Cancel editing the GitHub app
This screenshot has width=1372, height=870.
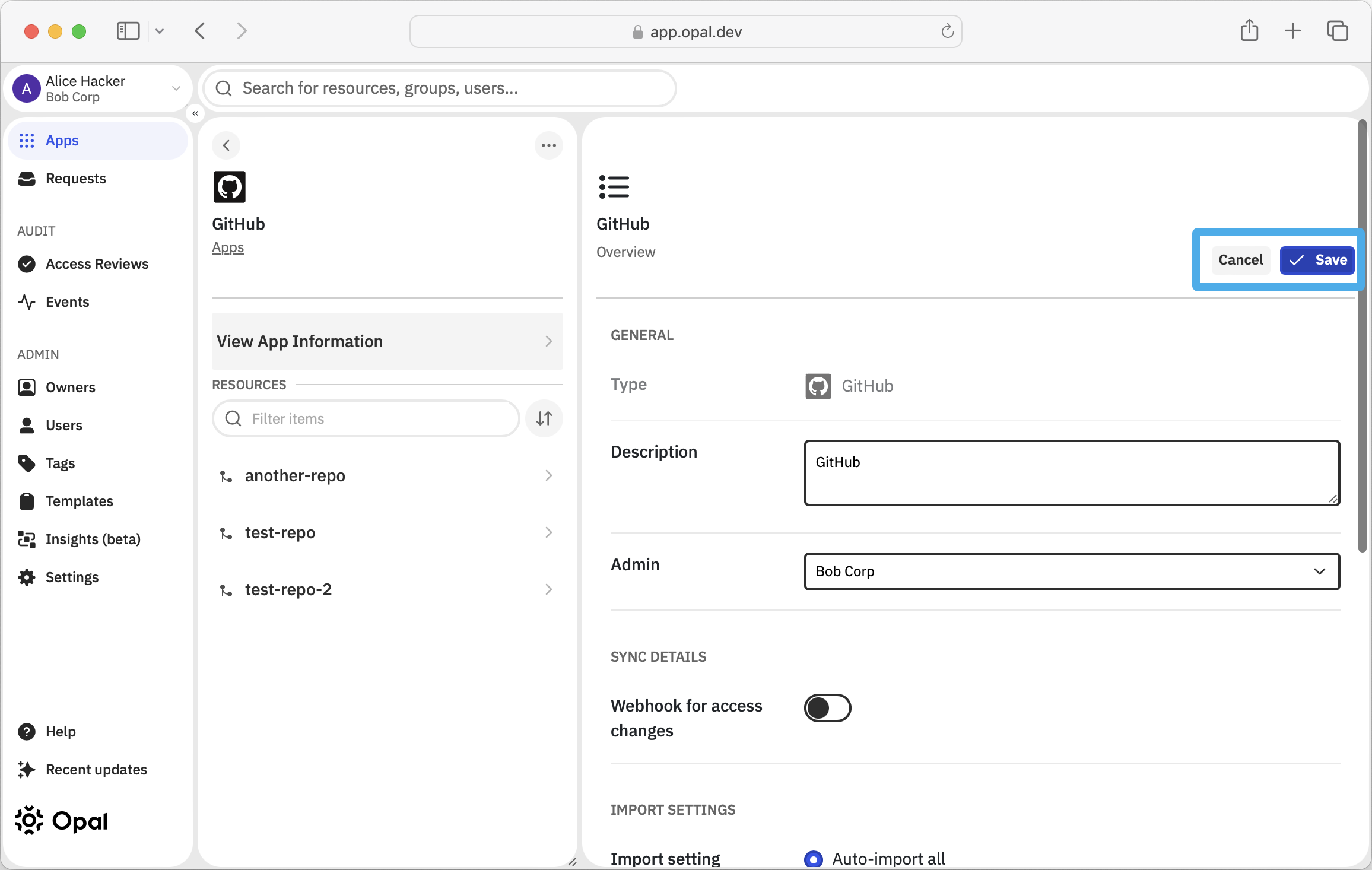click(x=1241, y=260)
